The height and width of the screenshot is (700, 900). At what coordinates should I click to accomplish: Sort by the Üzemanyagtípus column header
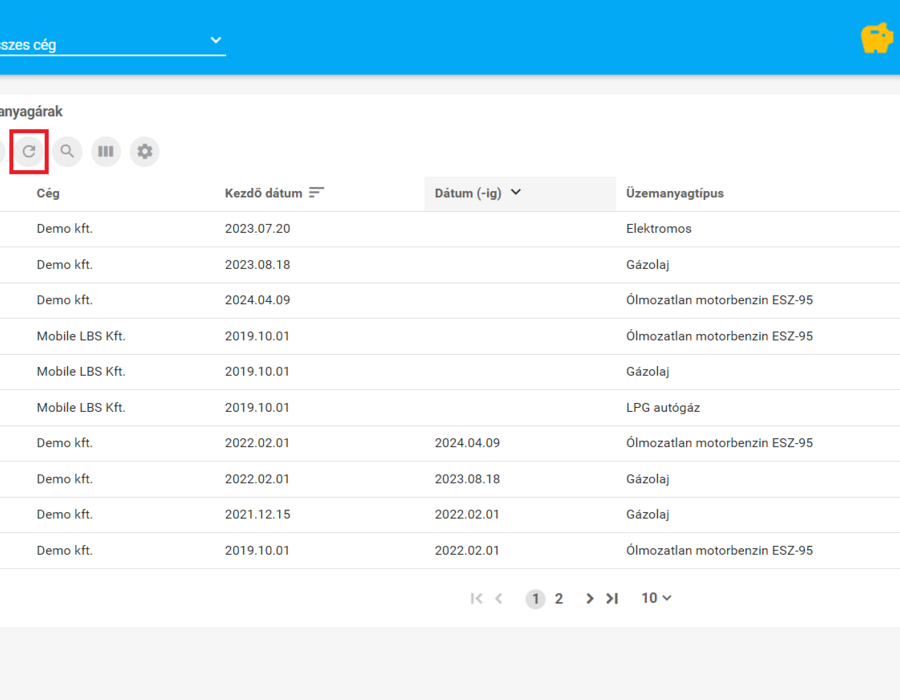[675, 193]
